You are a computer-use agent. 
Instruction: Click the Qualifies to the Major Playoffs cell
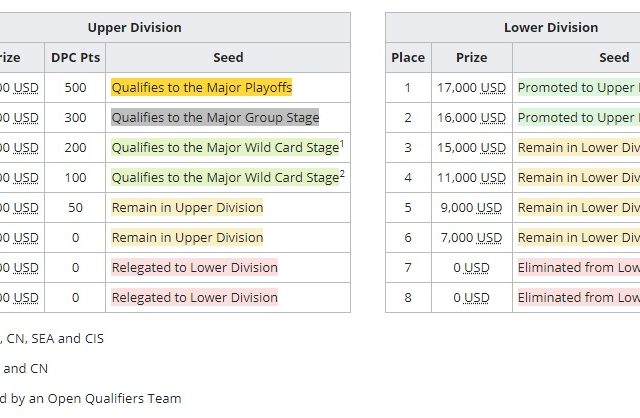[202, 88]
